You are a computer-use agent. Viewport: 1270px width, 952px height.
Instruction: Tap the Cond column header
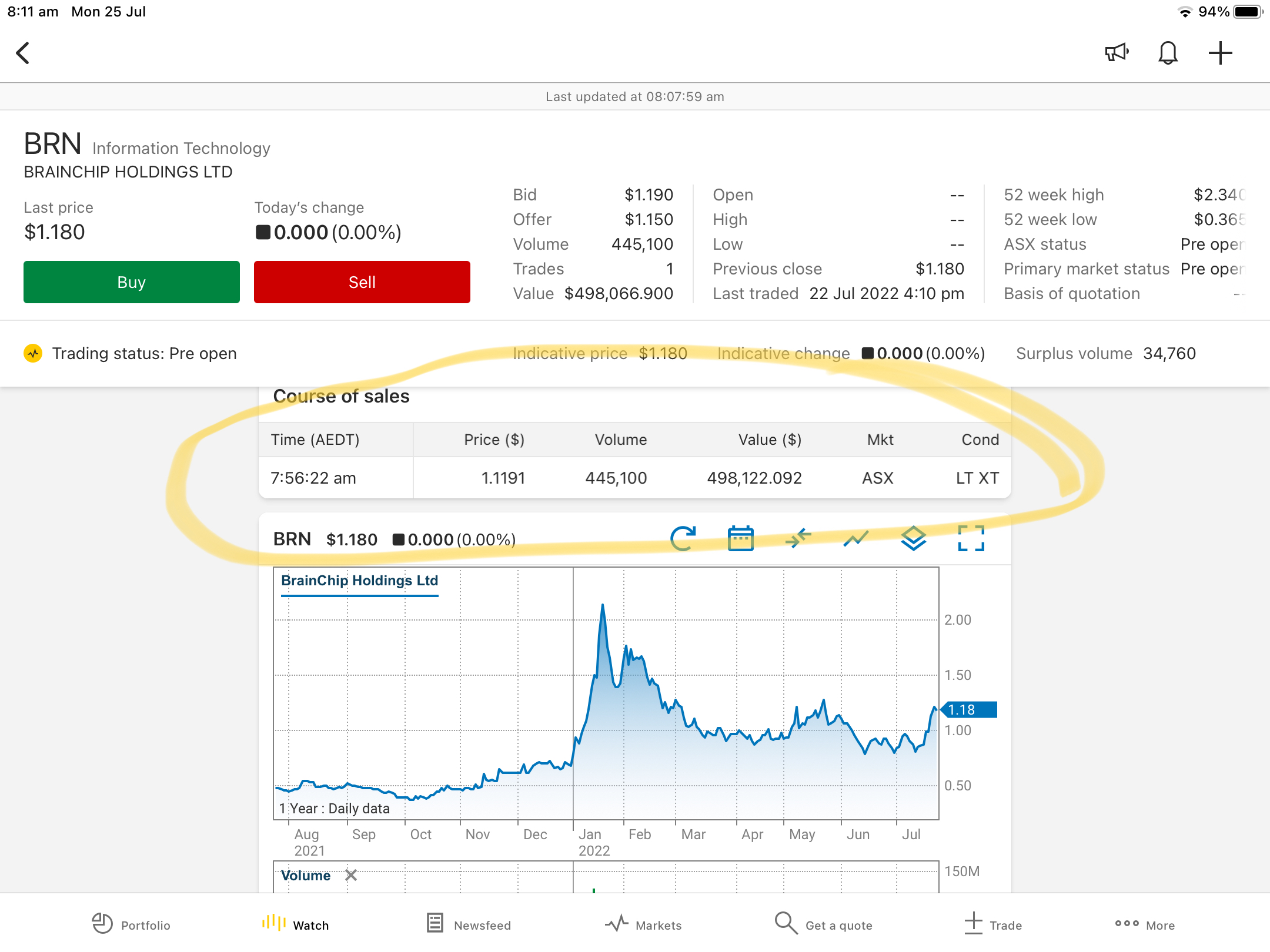pos(980,440)
